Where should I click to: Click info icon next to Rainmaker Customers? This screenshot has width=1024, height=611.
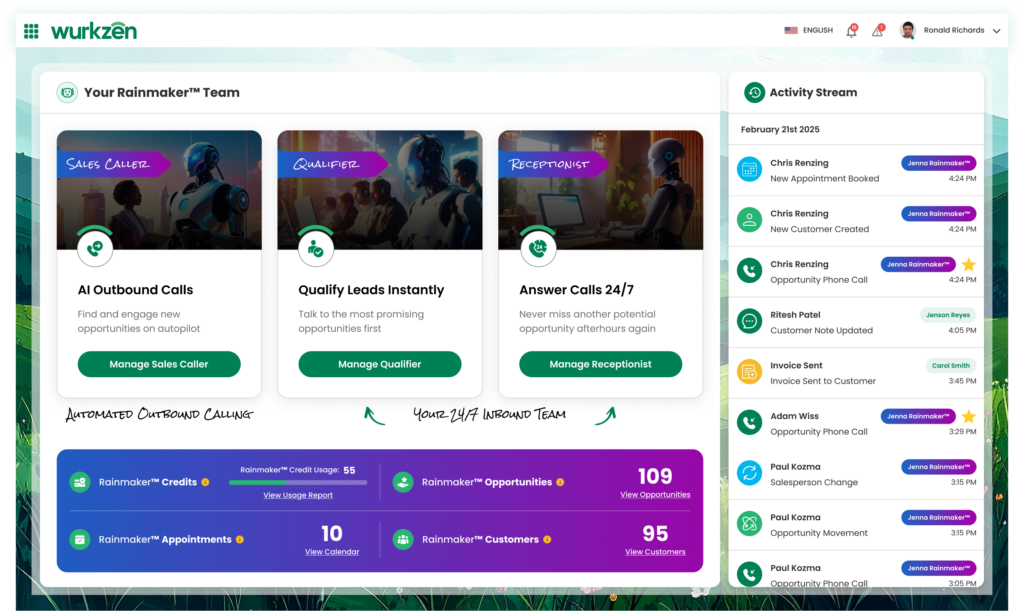click(x=547, y=540)
